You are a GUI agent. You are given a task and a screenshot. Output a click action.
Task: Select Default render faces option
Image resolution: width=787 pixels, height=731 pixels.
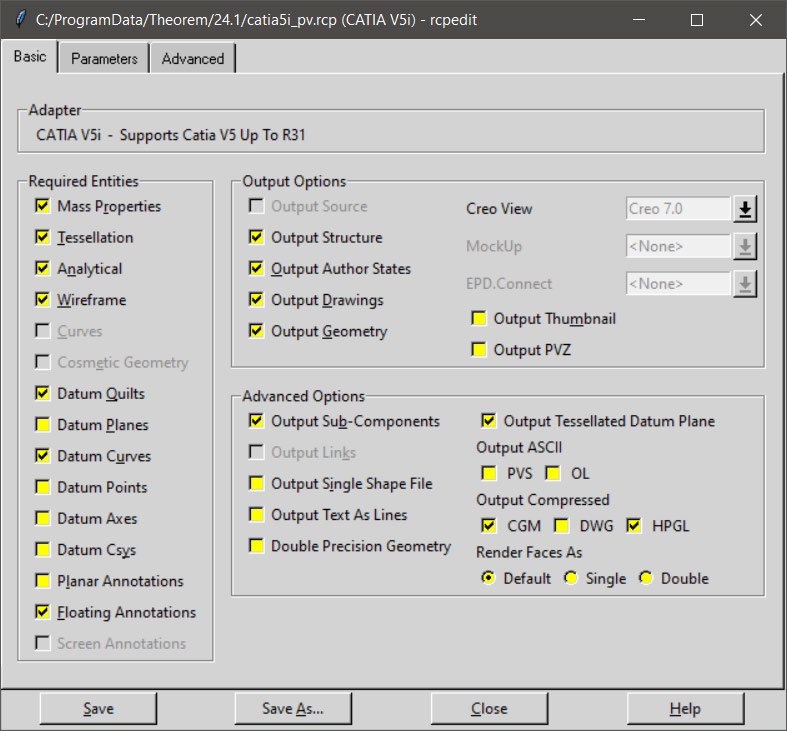click(487, 578)
